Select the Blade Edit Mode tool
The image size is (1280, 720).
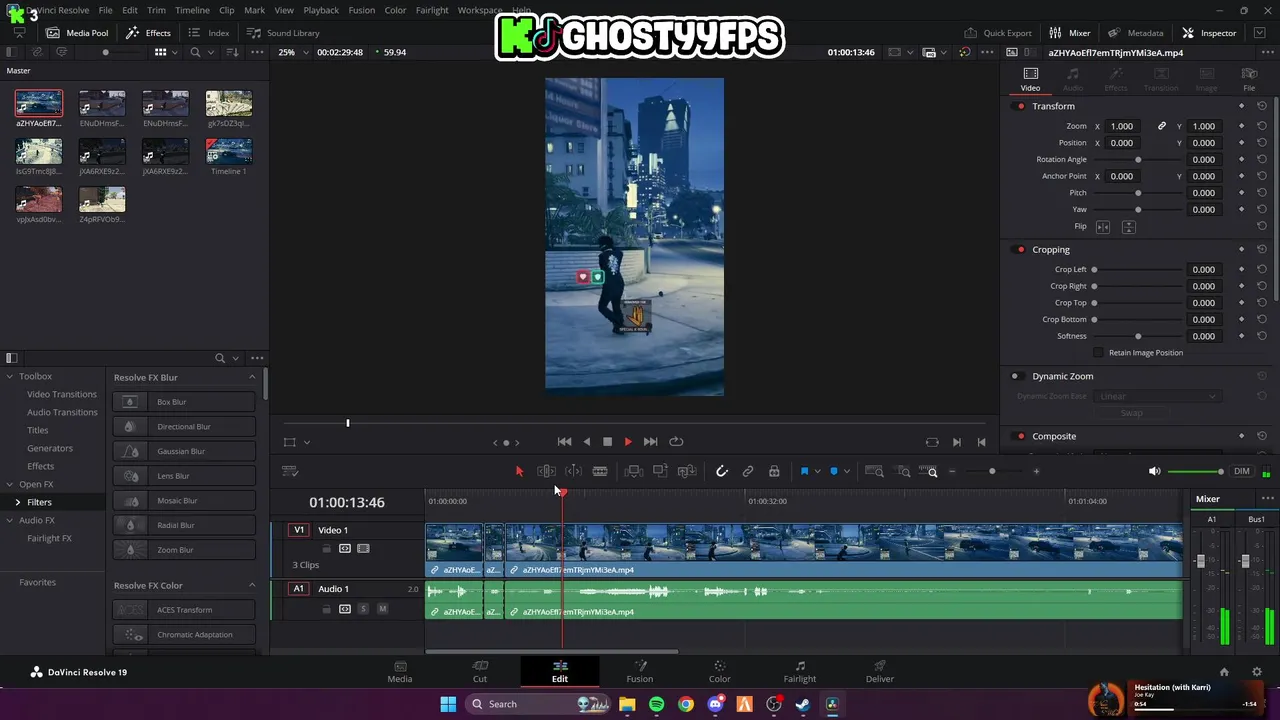coord(600,471)
